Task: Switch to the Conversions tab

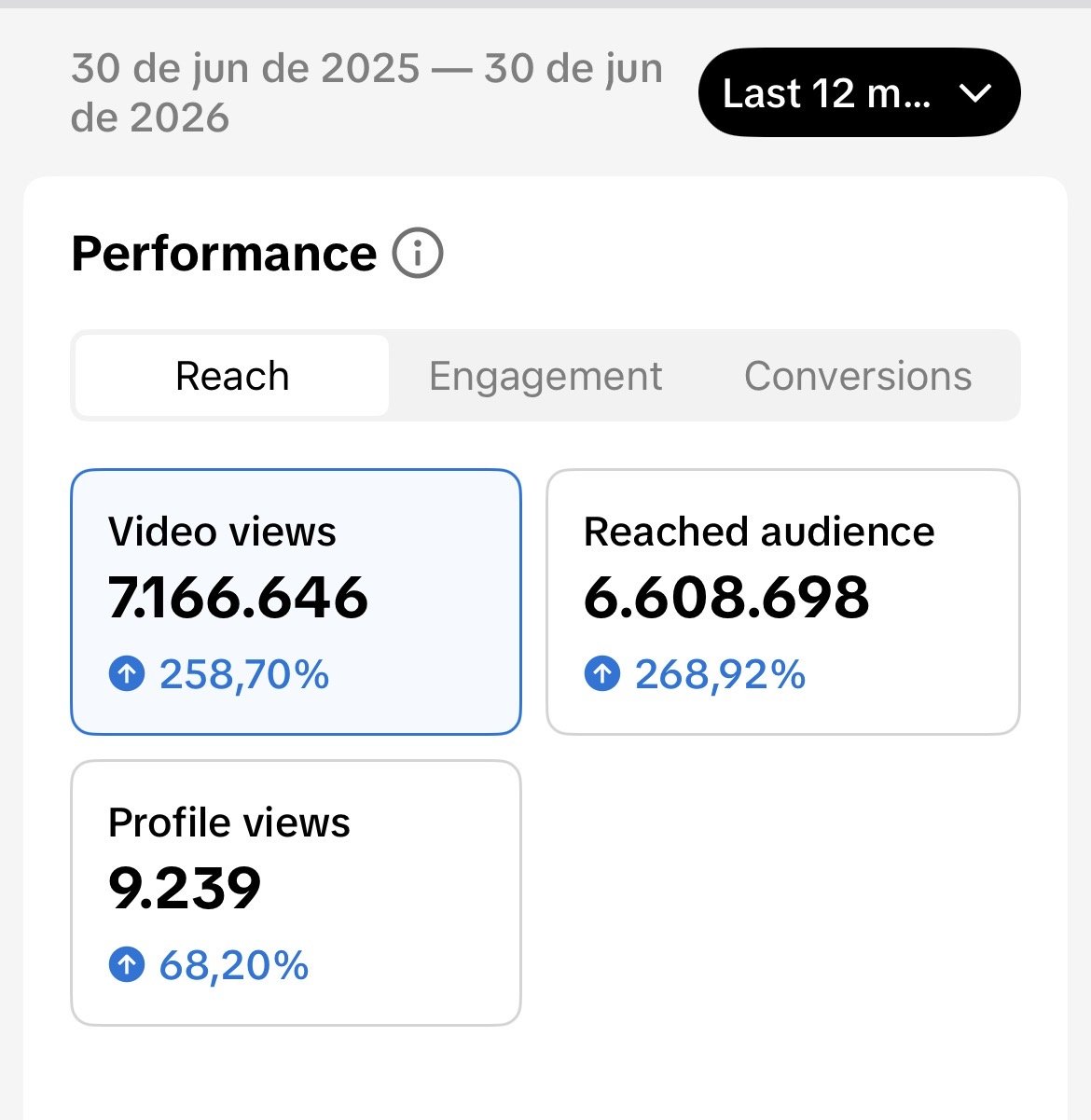Action: point(858,376)
